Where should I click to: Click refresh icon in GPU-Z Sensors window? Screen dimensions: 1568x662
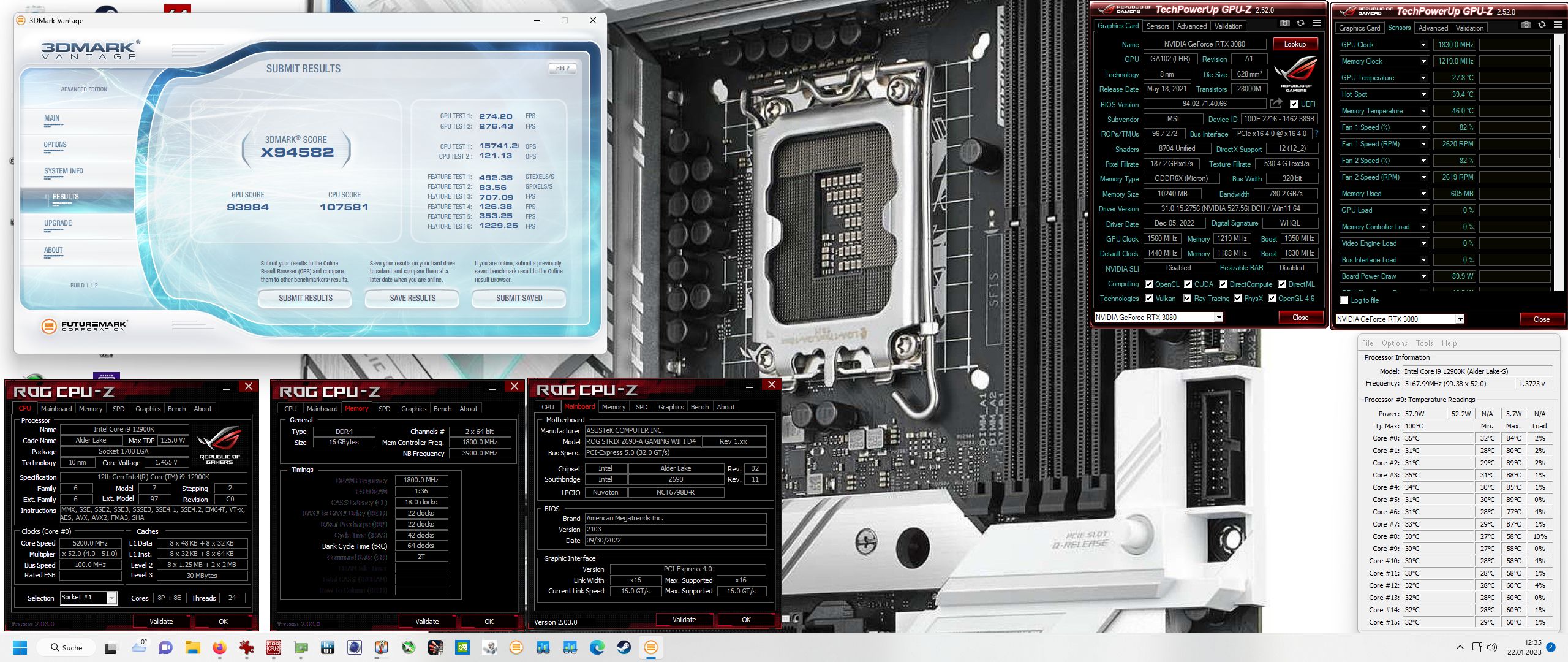point(1542,25)
